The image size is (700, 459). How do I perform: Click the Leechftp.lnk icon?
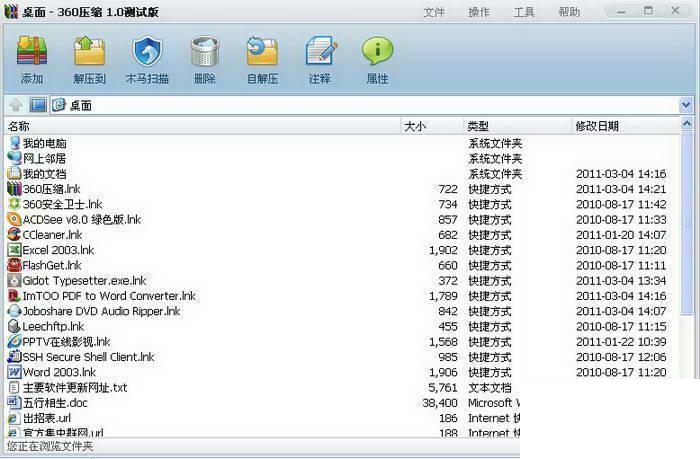pos(14,326)
